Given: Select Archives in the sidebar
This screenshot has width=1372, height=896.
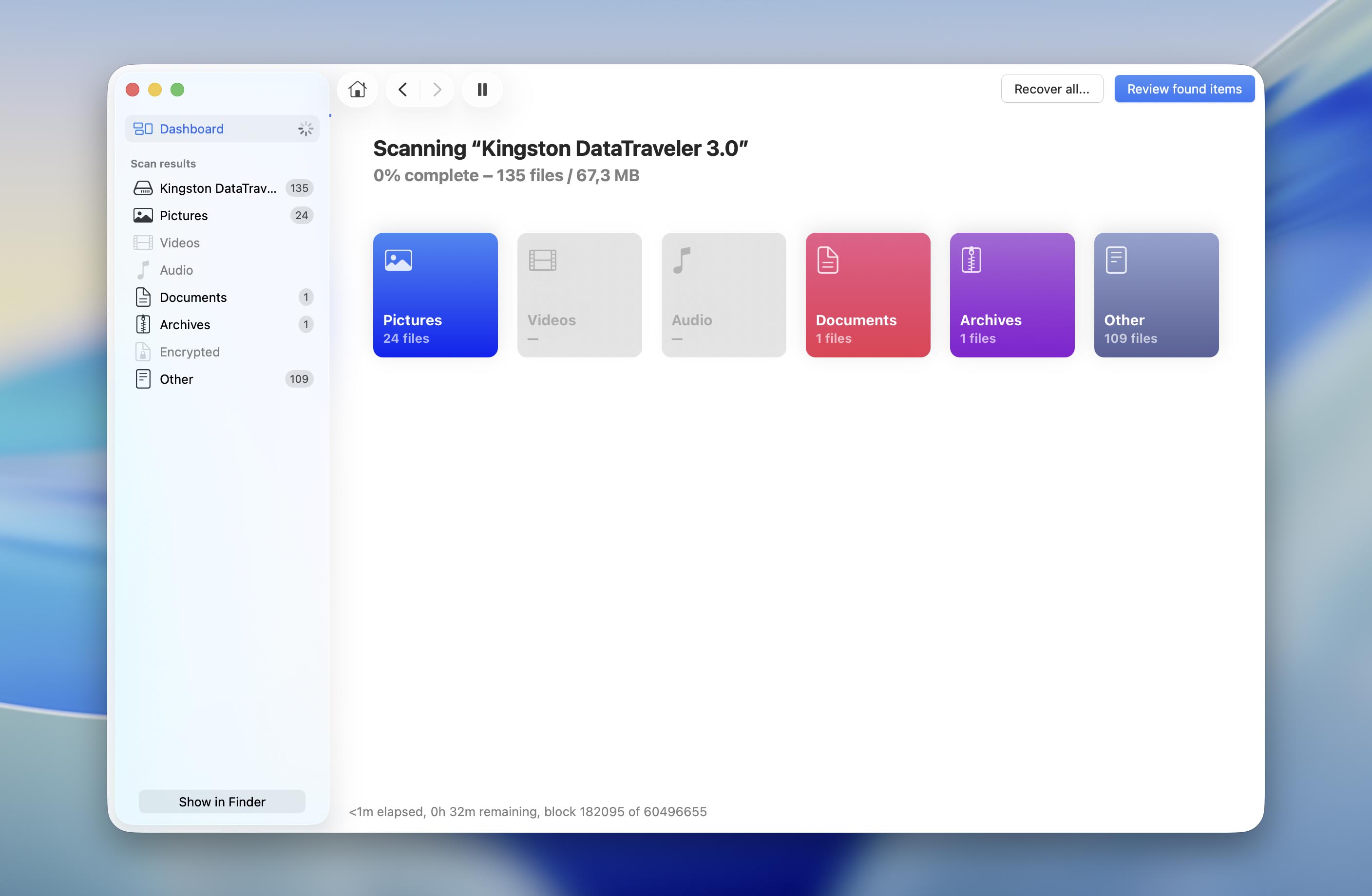Looking at the screenshot, I should tap(222, 324).
